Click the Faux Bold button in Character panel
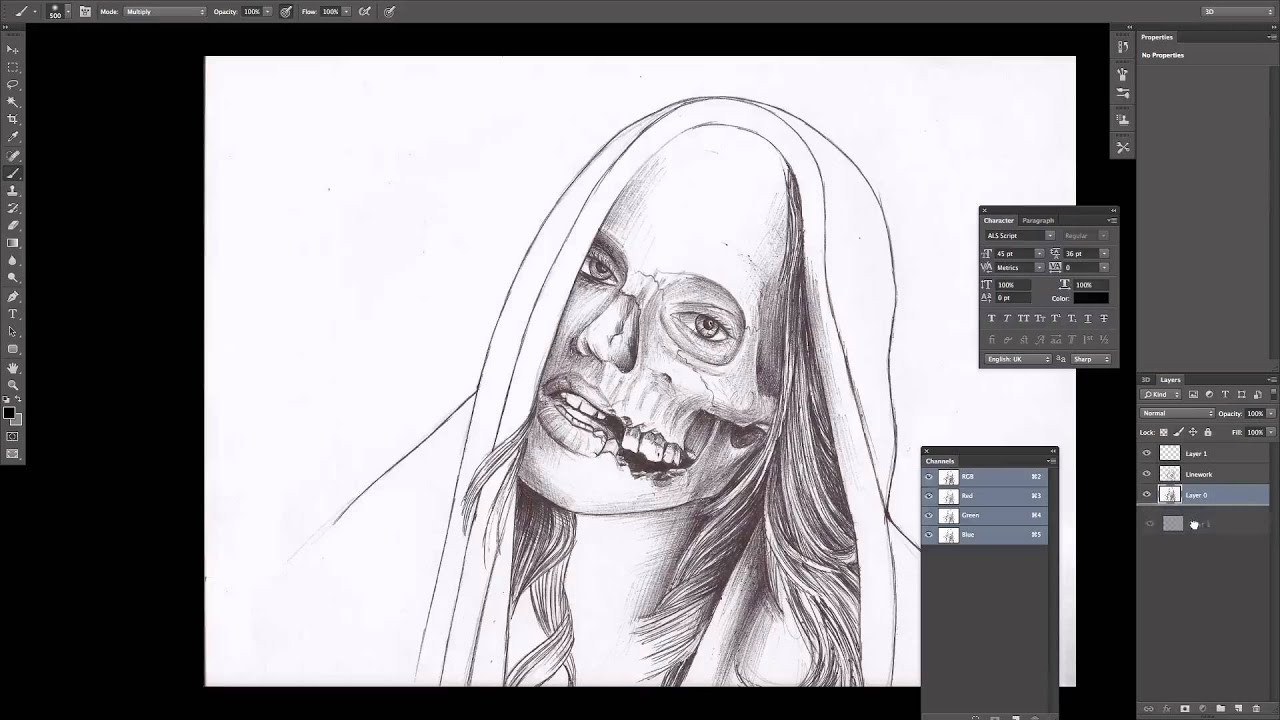Viewport: 1280px width, 720px height. tap(991, 318)
